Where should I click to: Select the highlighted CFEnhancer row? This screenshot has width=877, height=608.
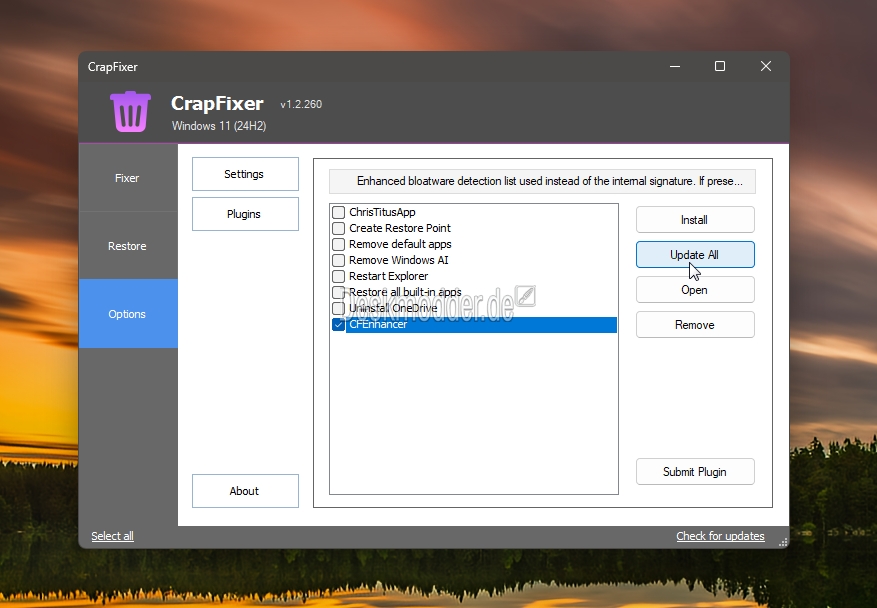pyautogui.click(x=481, y=324)
